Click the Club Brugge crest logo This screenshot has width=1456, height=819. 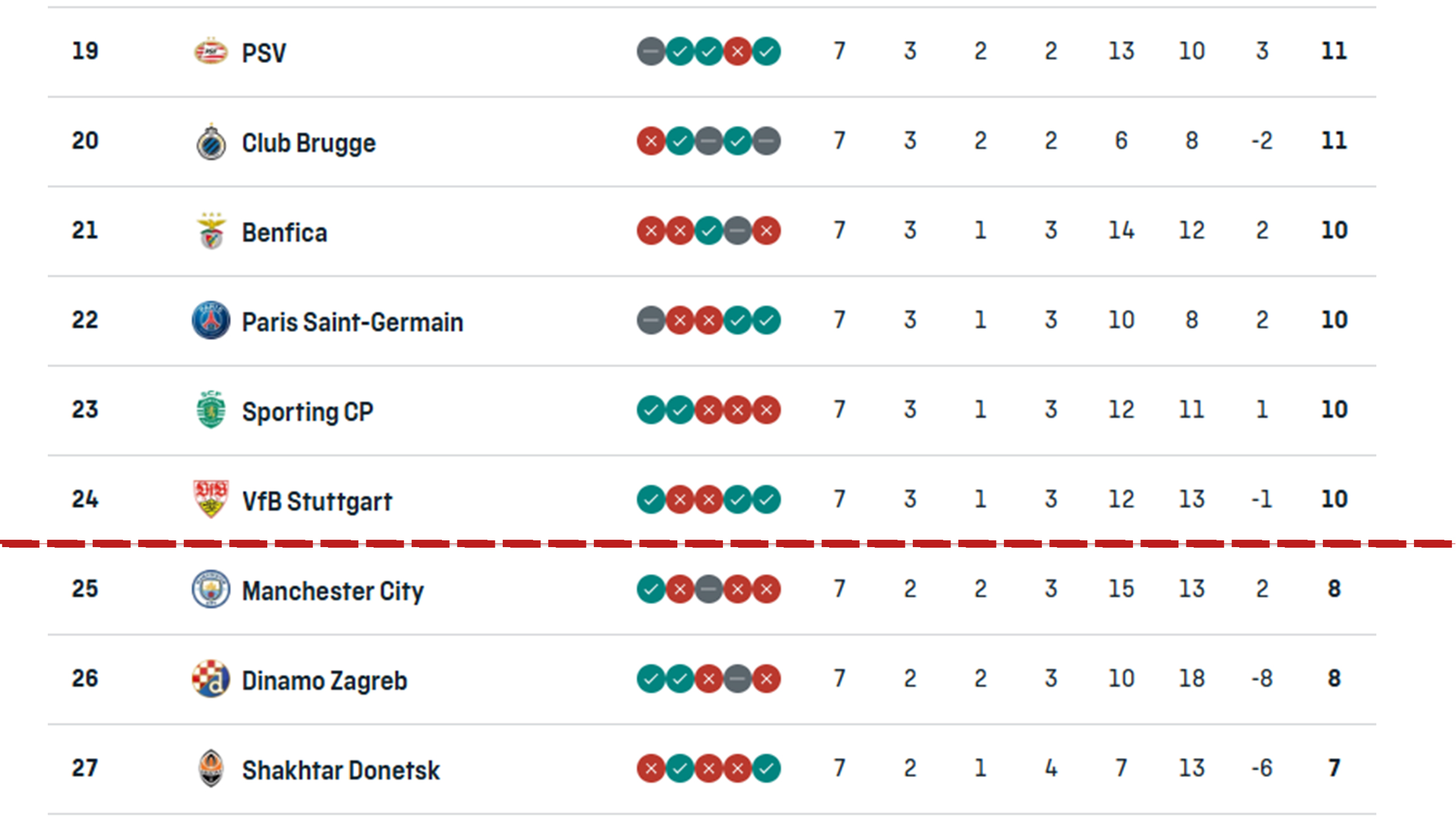point(210,142)
